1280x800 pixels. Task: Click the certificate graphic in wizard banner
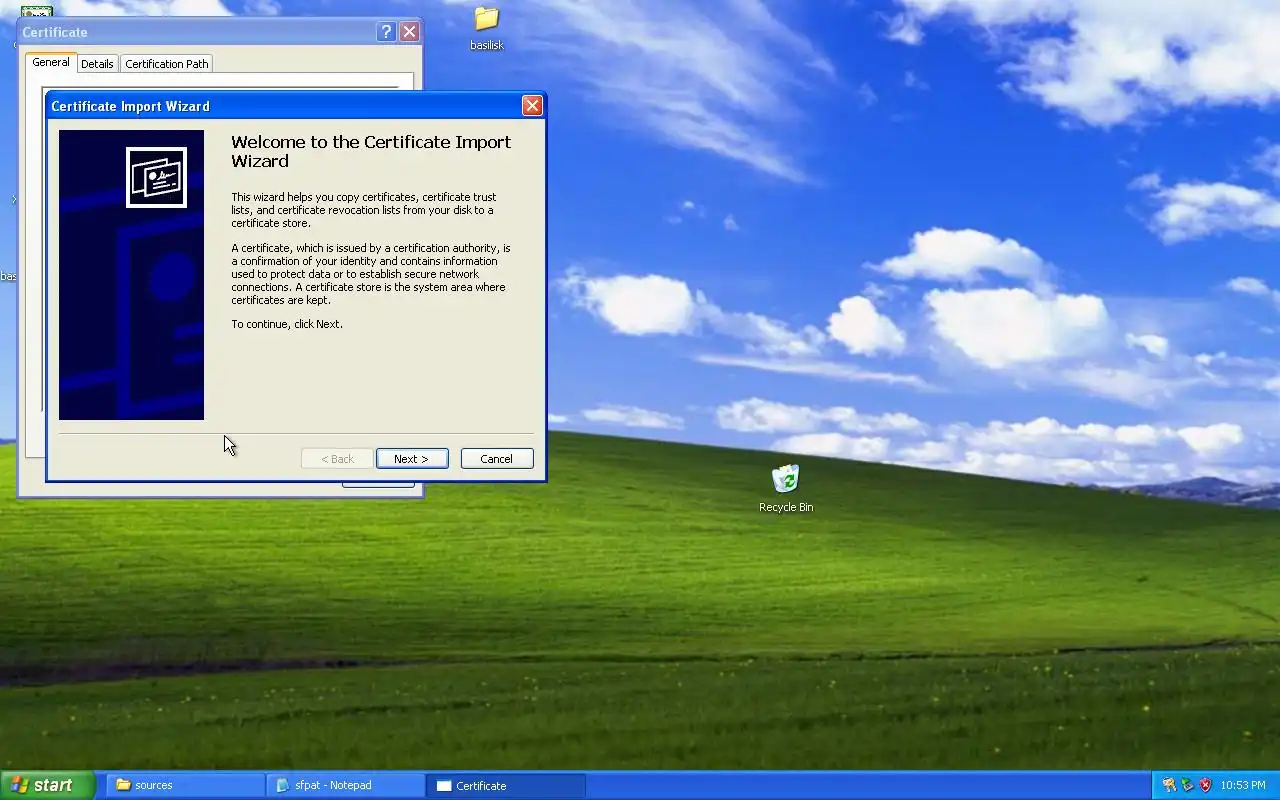[x=156, y=178]
